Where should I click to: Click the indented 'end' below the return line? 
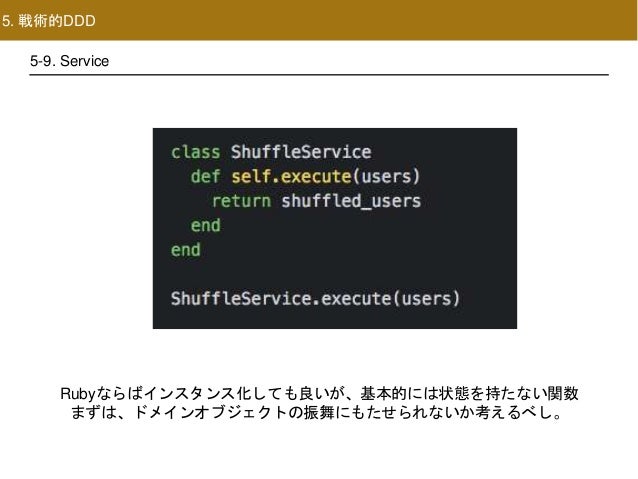[205, 225]
